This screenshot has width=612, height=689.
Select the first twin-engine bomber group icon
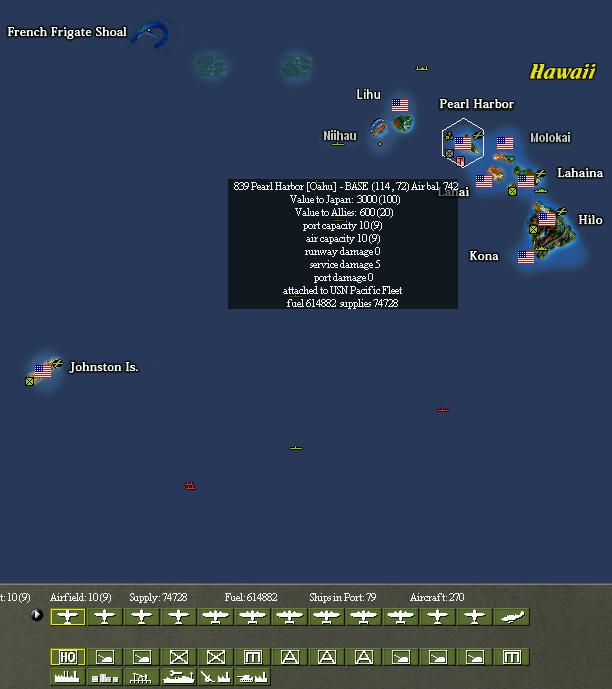pos(216,616)
